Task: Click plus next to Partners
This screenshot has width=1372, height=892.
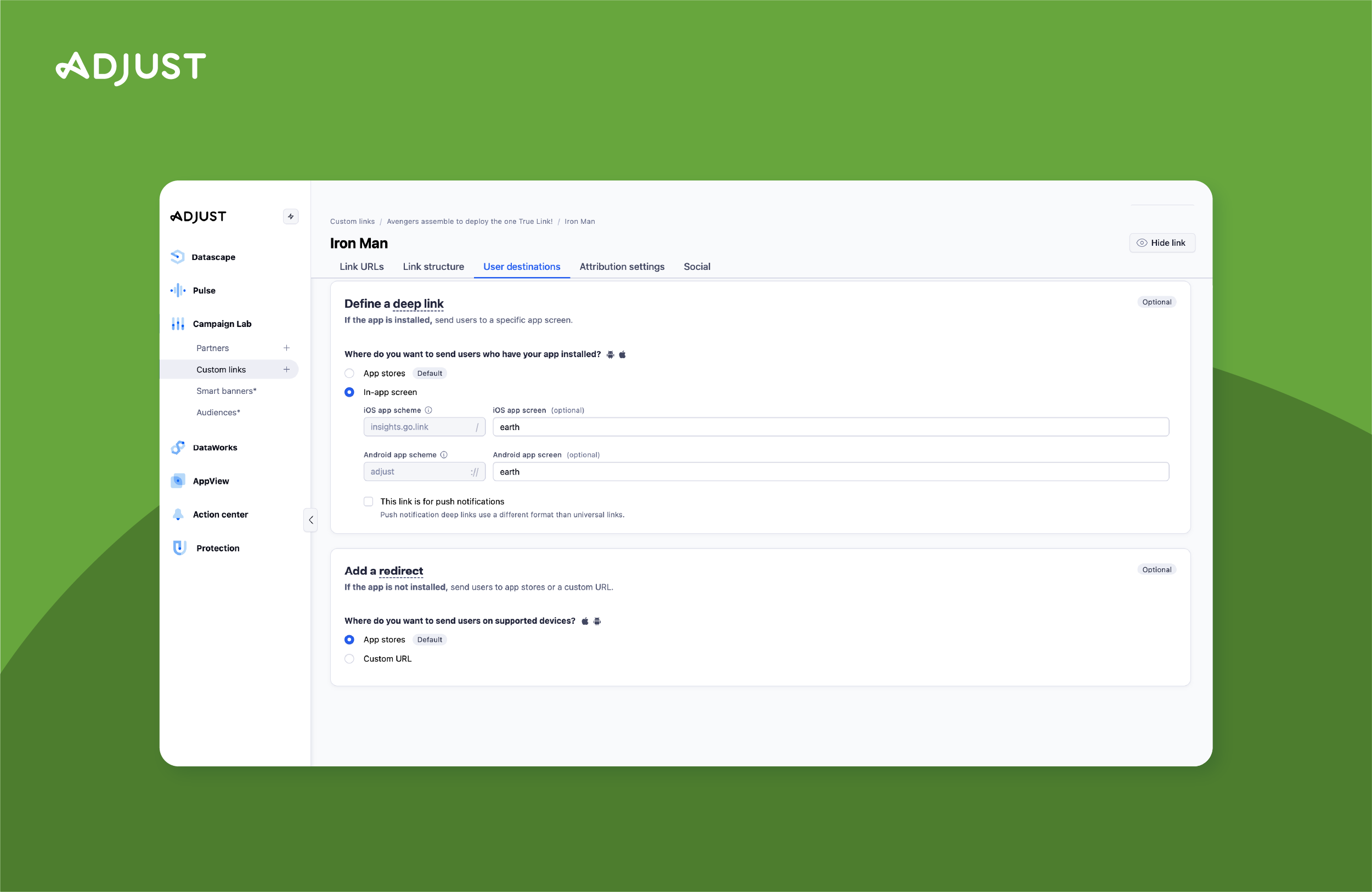Action: click(286, 348)
